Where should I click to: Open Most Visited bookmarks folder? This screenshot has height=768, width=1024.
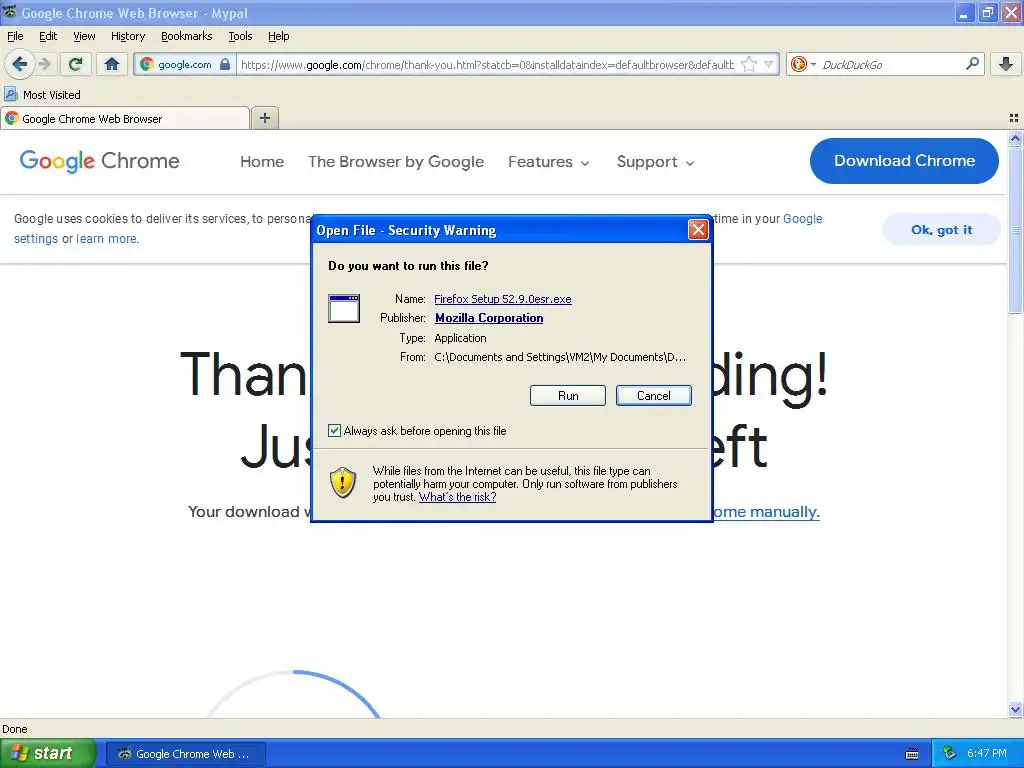43,95
